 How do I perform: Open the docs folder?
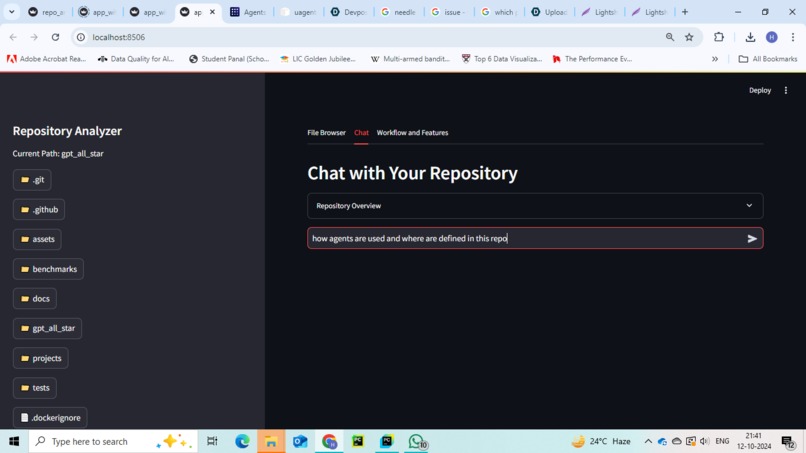[x=35, y=299]
